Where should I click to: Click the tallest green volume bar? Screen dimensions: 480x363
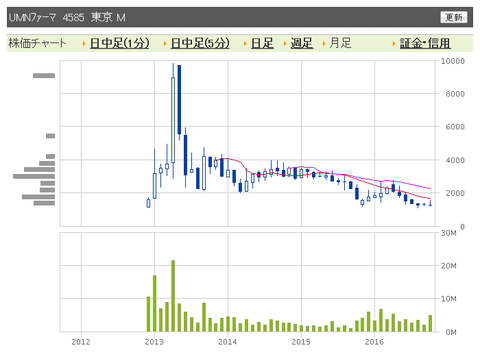pyautogui.click(x=173, y=296)
